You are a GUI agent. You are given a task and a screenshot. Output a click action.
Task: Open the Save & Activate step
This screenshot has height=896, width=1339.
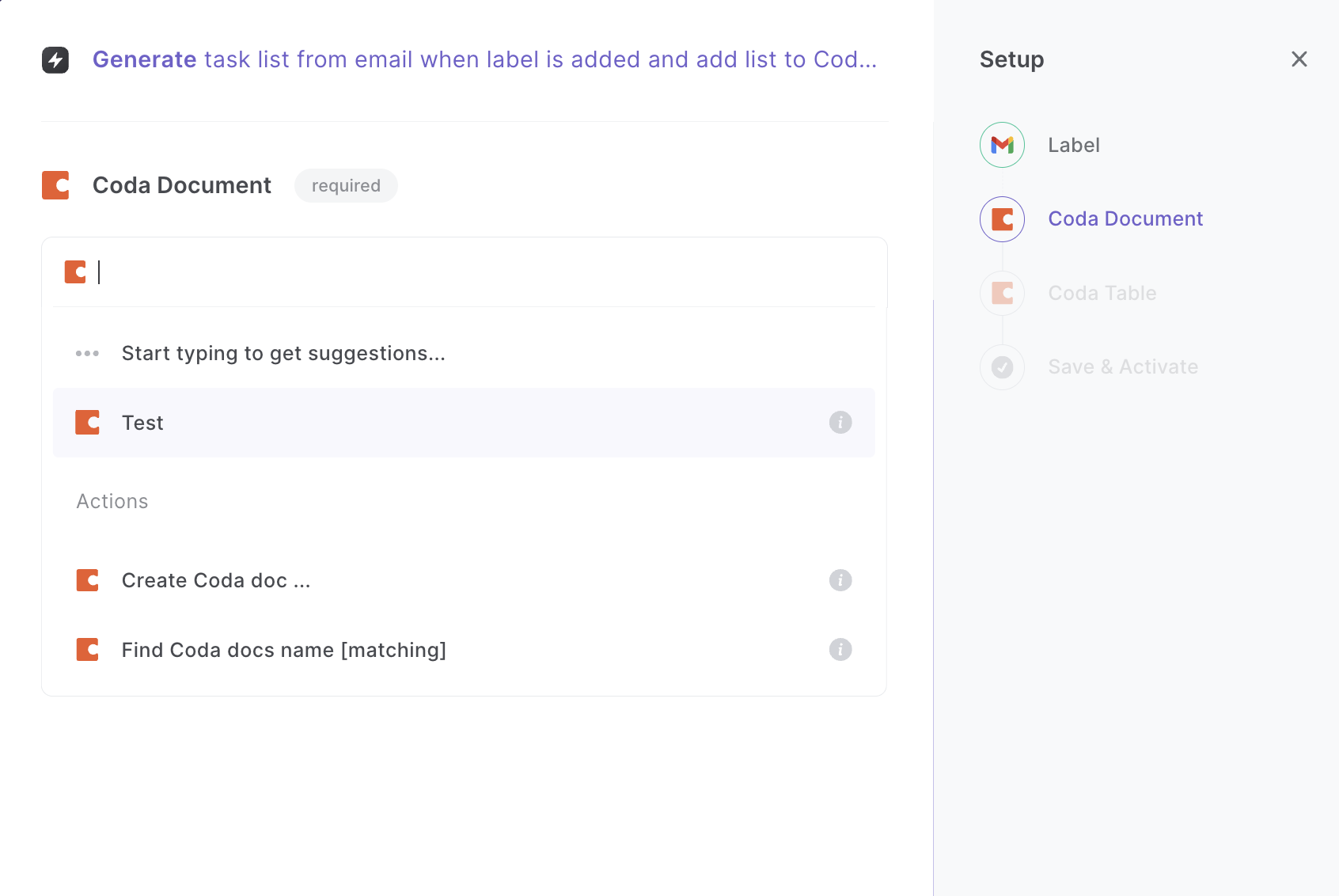point(1123,367)
